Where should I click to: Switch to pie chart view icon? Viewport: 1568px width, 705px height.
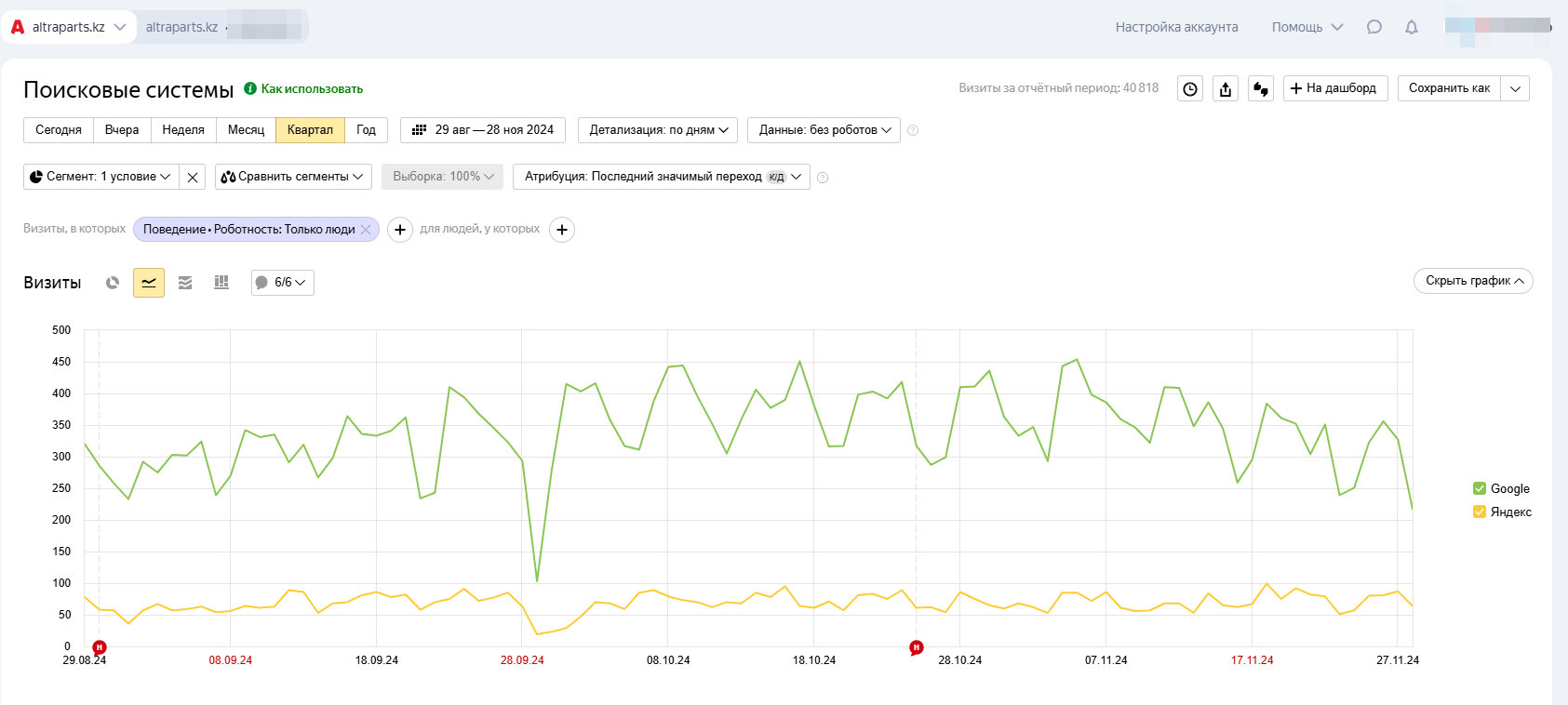point(113,283)
